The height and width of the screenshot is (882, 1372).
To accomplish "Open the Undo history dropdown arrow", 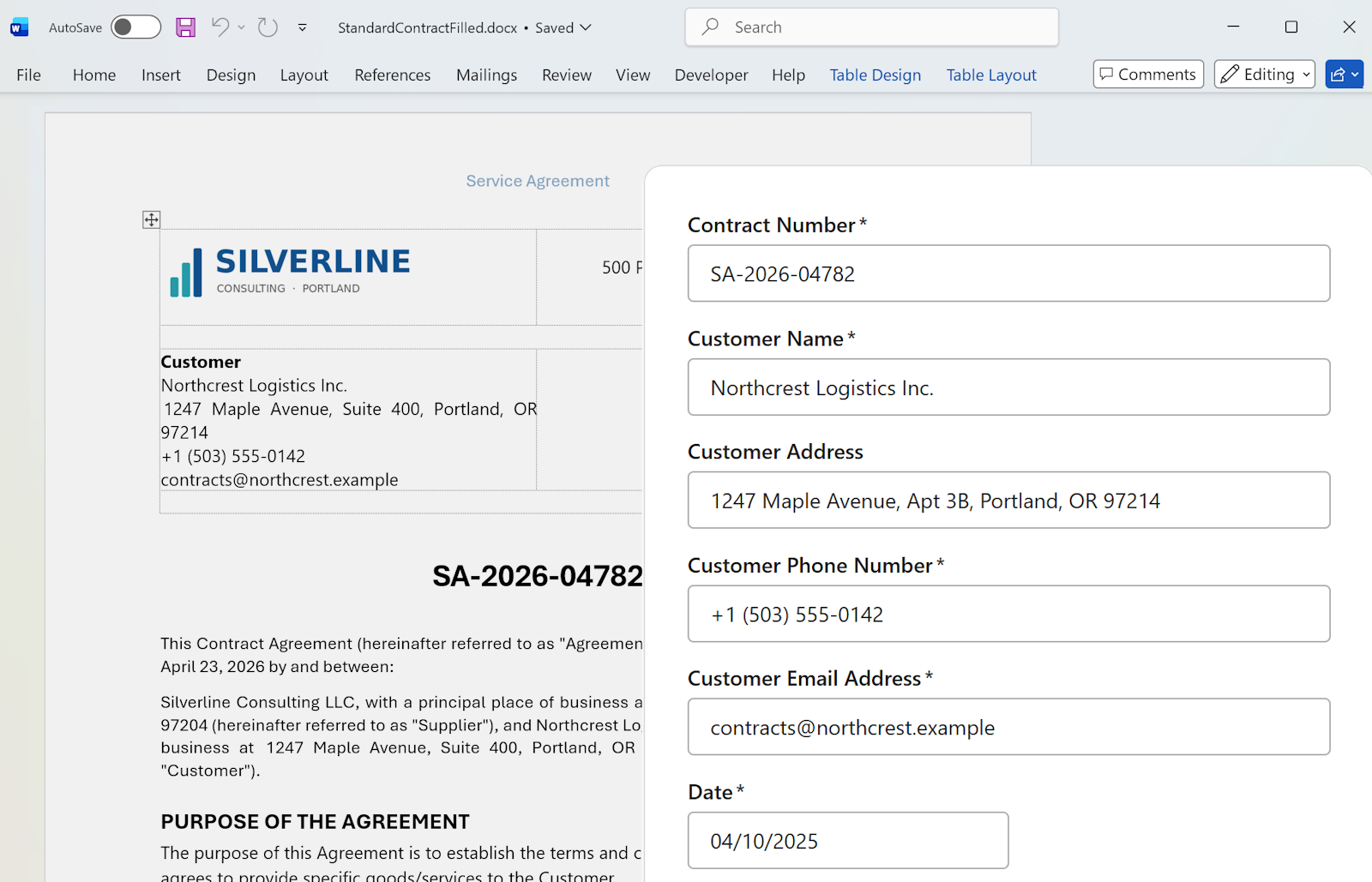I will pyautogui.click(x=242, y=27).
